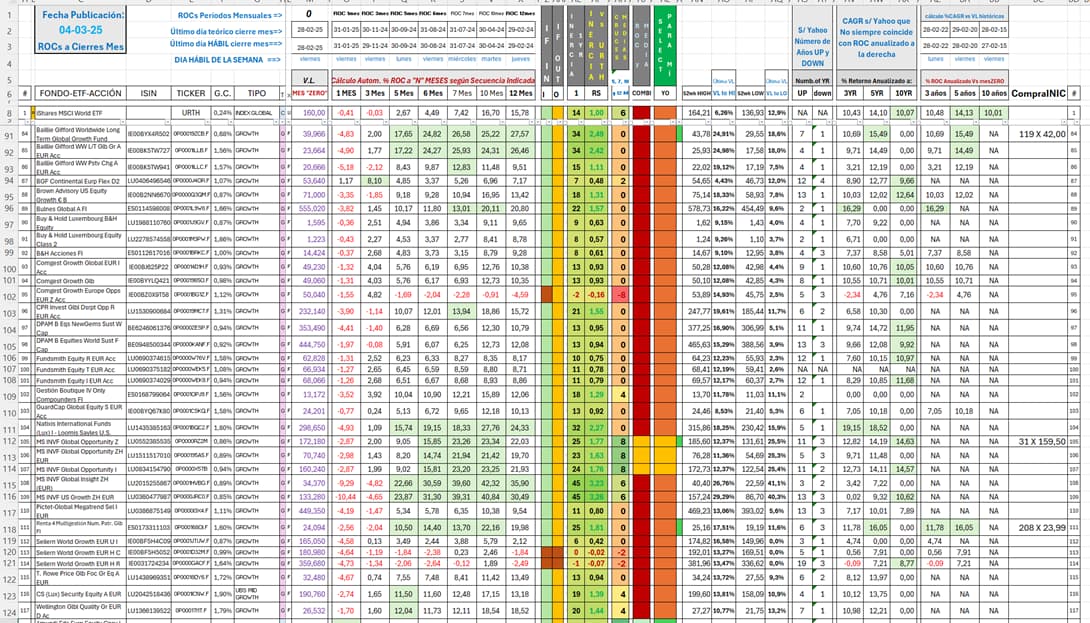Select the 'MS INVF Global Opportunity Z' cell
Screen dimensions: 1090x623
pyautogui.click(x=81, y=442)
